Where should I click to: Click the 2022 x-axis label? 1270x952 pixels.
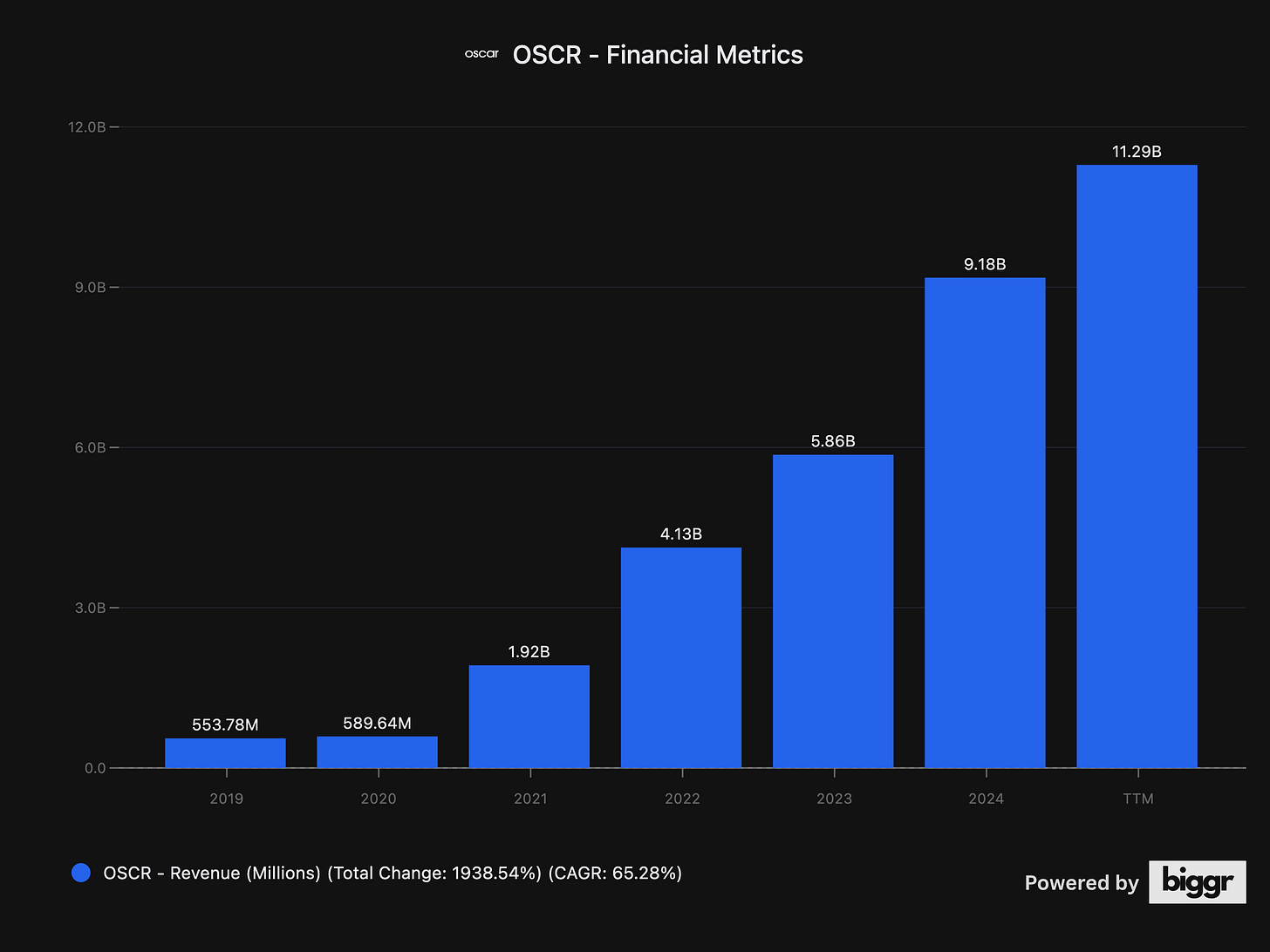click(x=682, y=799)
